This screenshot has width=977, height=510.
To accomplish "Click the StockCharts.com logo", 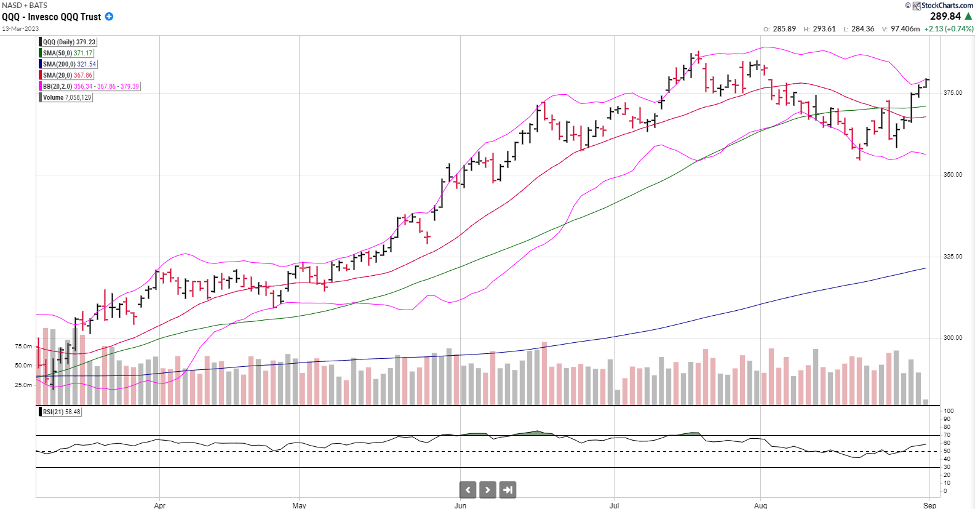I will tap(942, 5).
